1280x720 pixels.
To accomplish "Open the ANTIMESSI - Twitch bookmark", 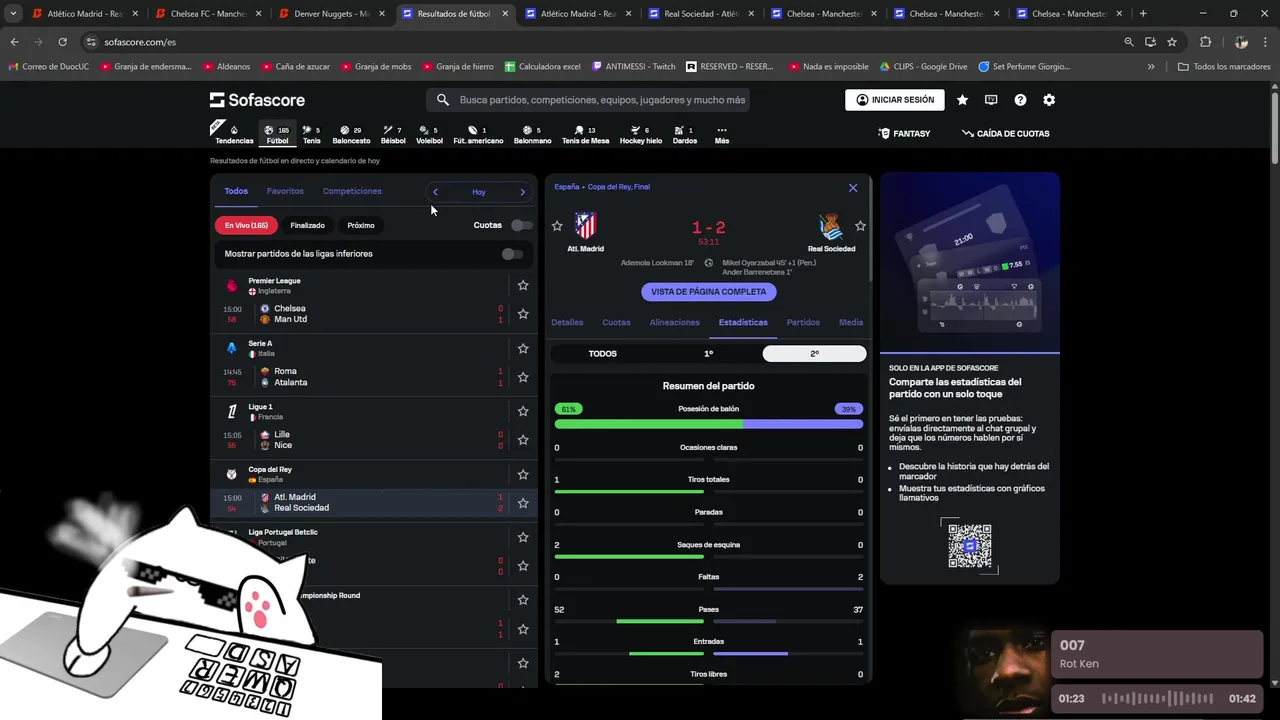I will click(x=633, y=66).
